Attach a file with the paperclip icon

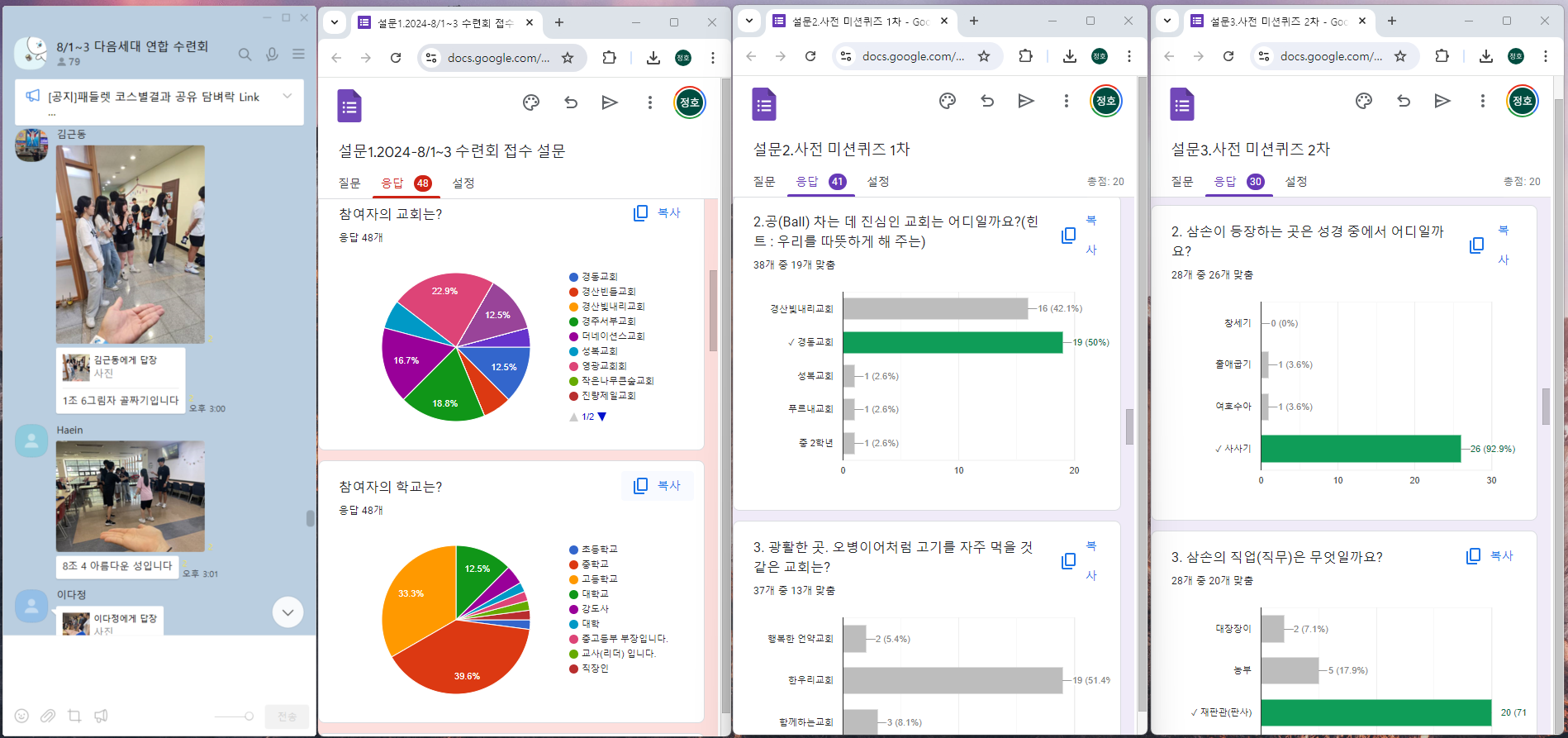tap(48, 716)
